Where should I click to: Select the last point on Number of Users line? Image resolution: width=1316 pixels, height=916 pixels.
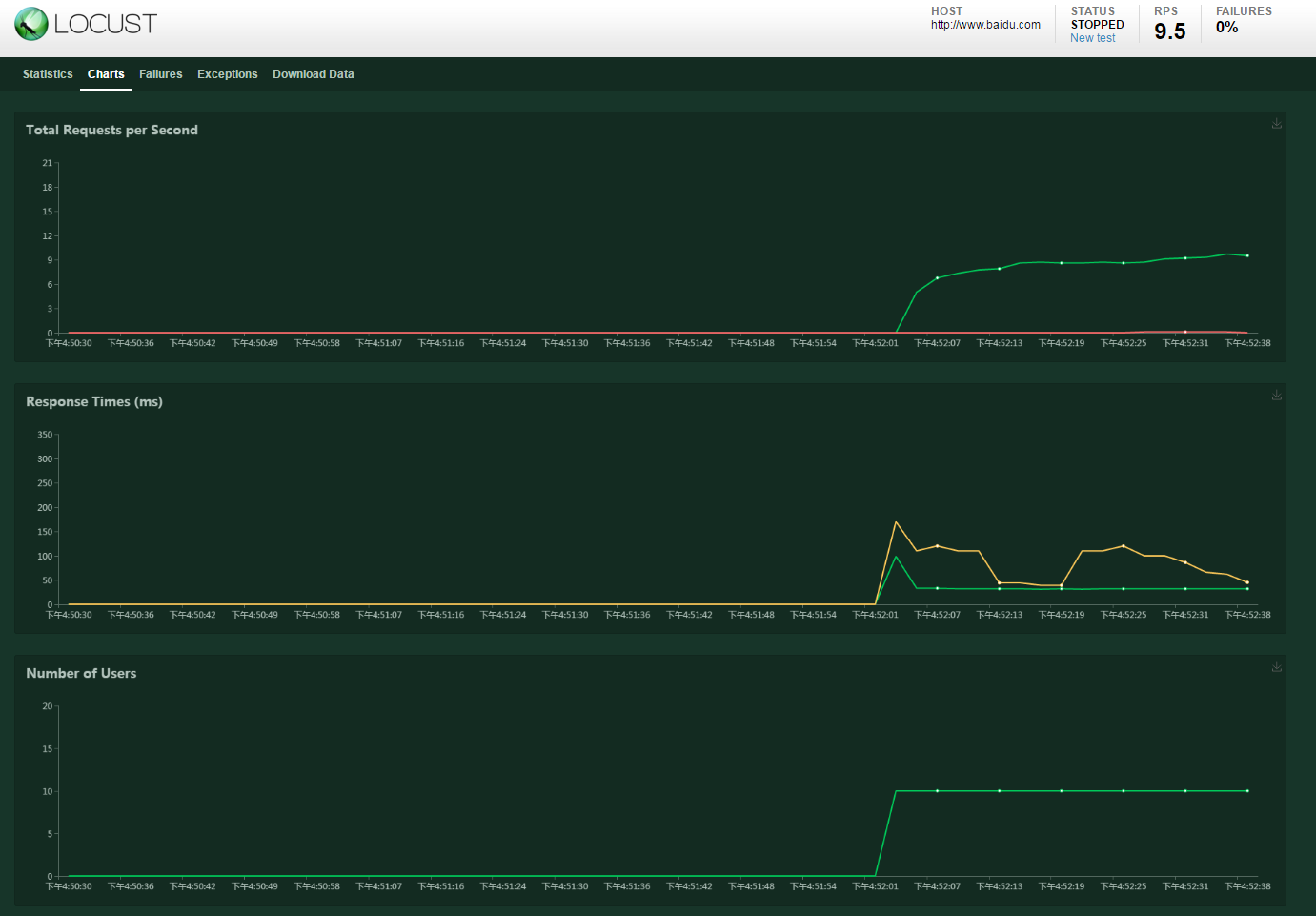[1247, 791]
